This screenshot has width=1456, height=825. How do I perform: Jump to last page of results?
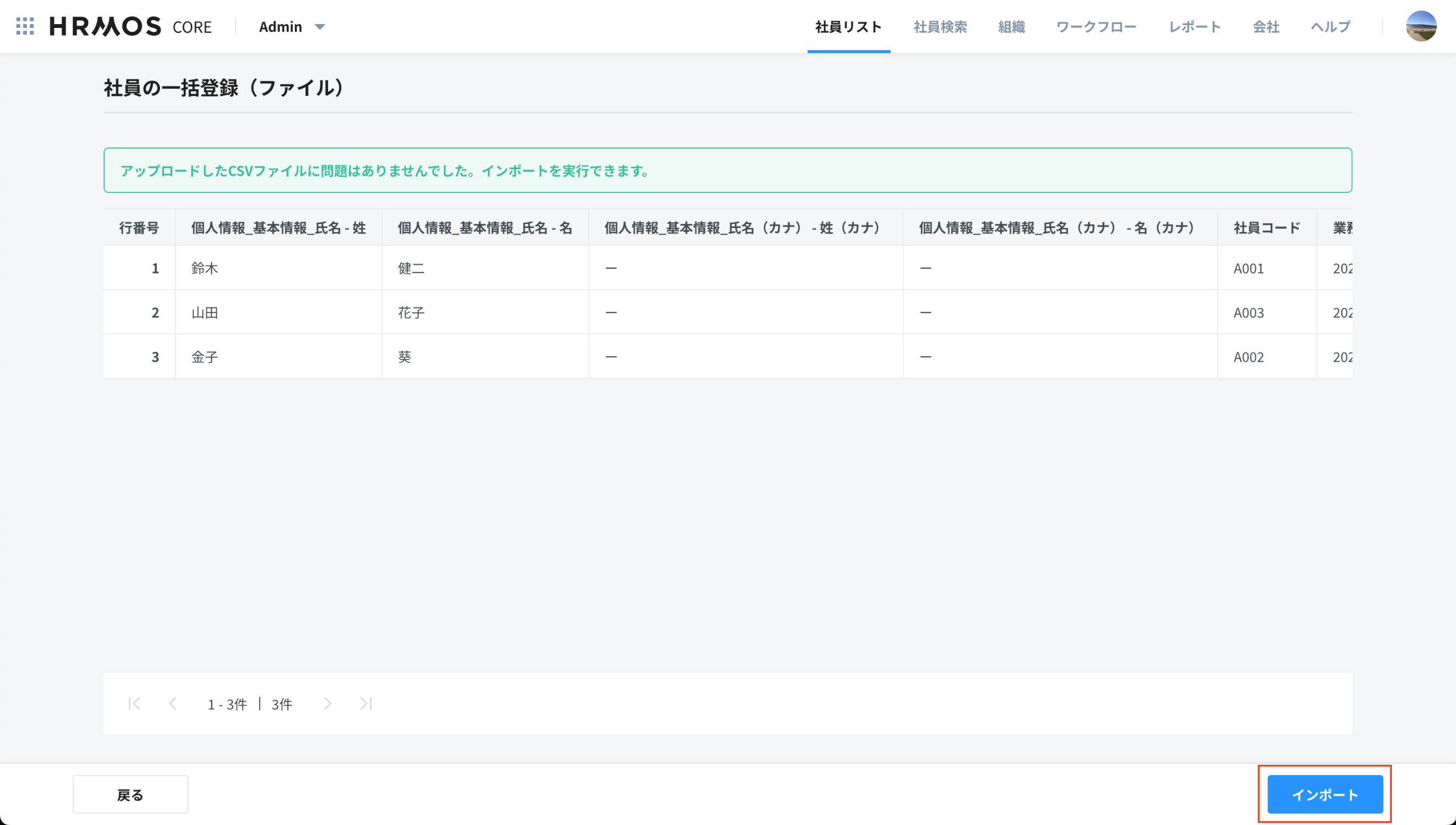(366, 703)
